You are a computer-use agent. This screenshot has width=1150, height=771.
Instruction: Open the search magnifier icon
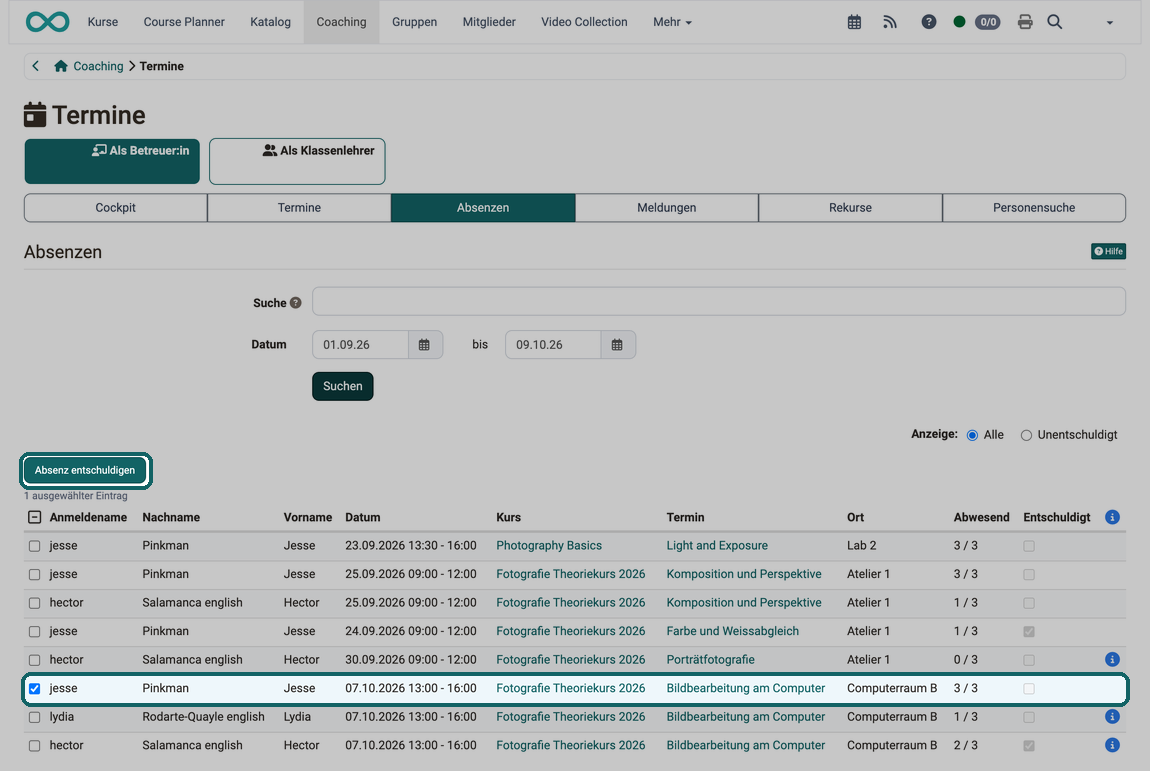tap(1055, 22)
